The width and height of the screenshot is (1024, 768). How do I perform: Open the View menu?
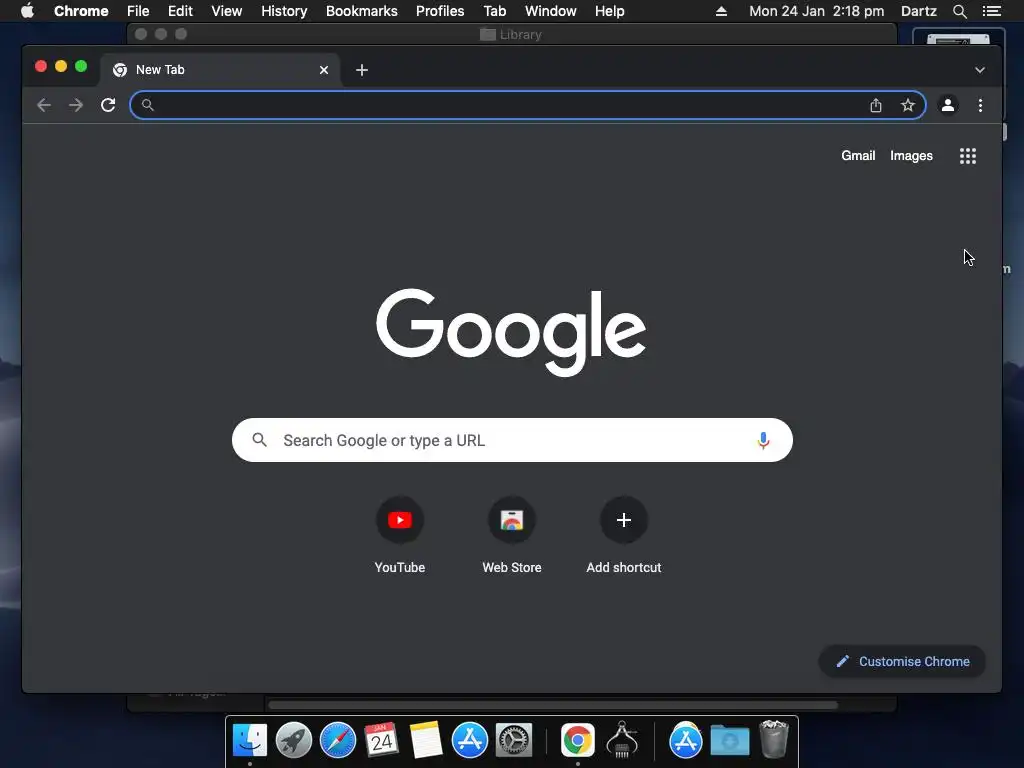coord(227,11)
